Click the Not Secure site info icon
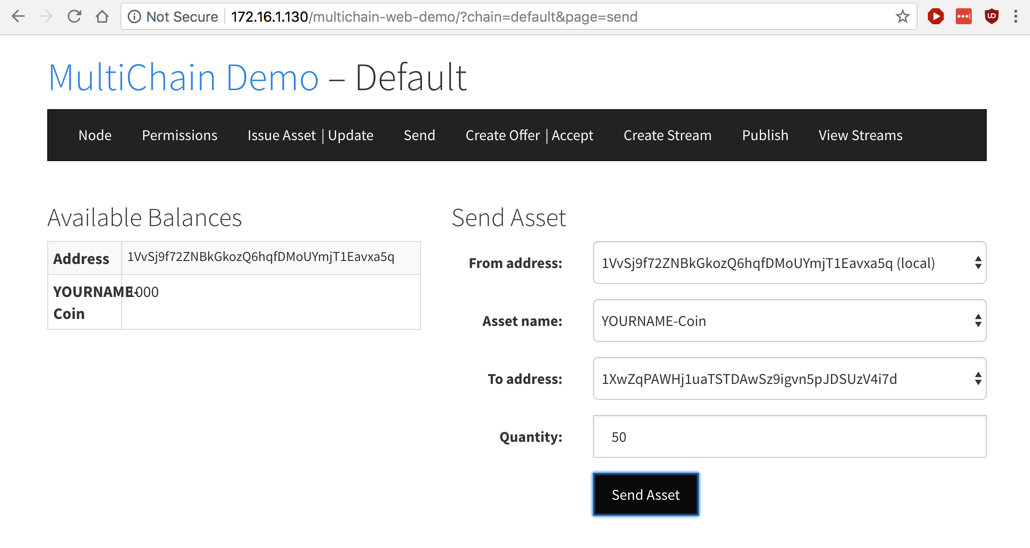Viewport: 1030px width, 548px height. point(135,16)
